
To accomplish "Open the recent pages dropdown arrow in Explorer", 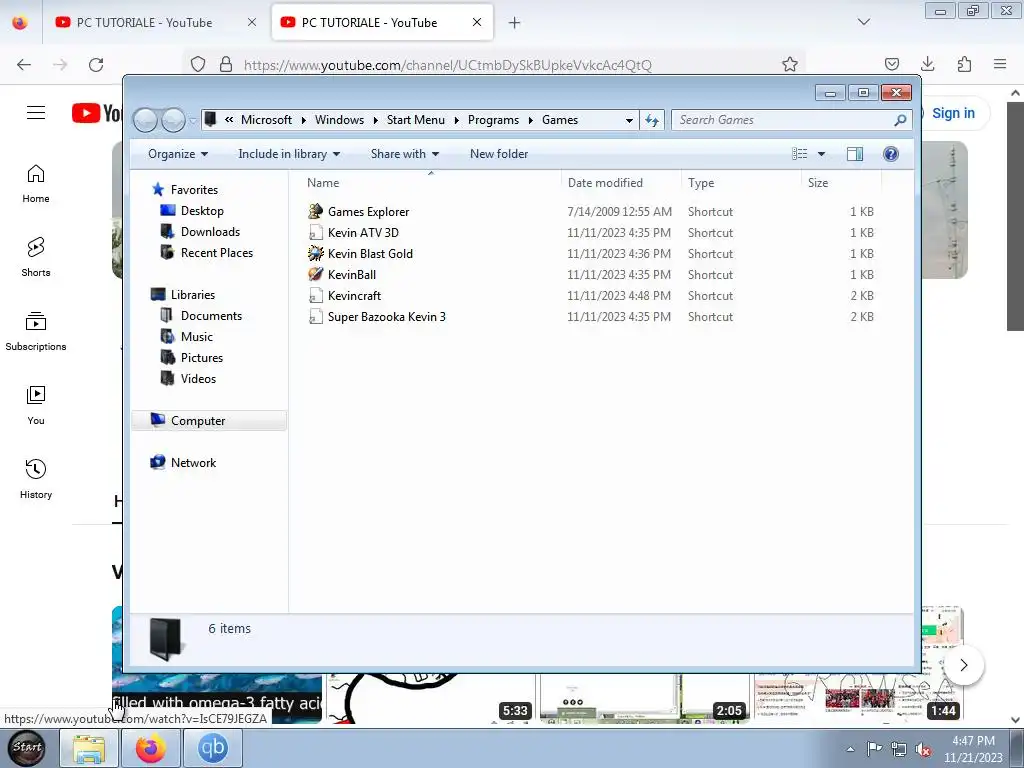I will pyautogui.click(x=193, y=121).
